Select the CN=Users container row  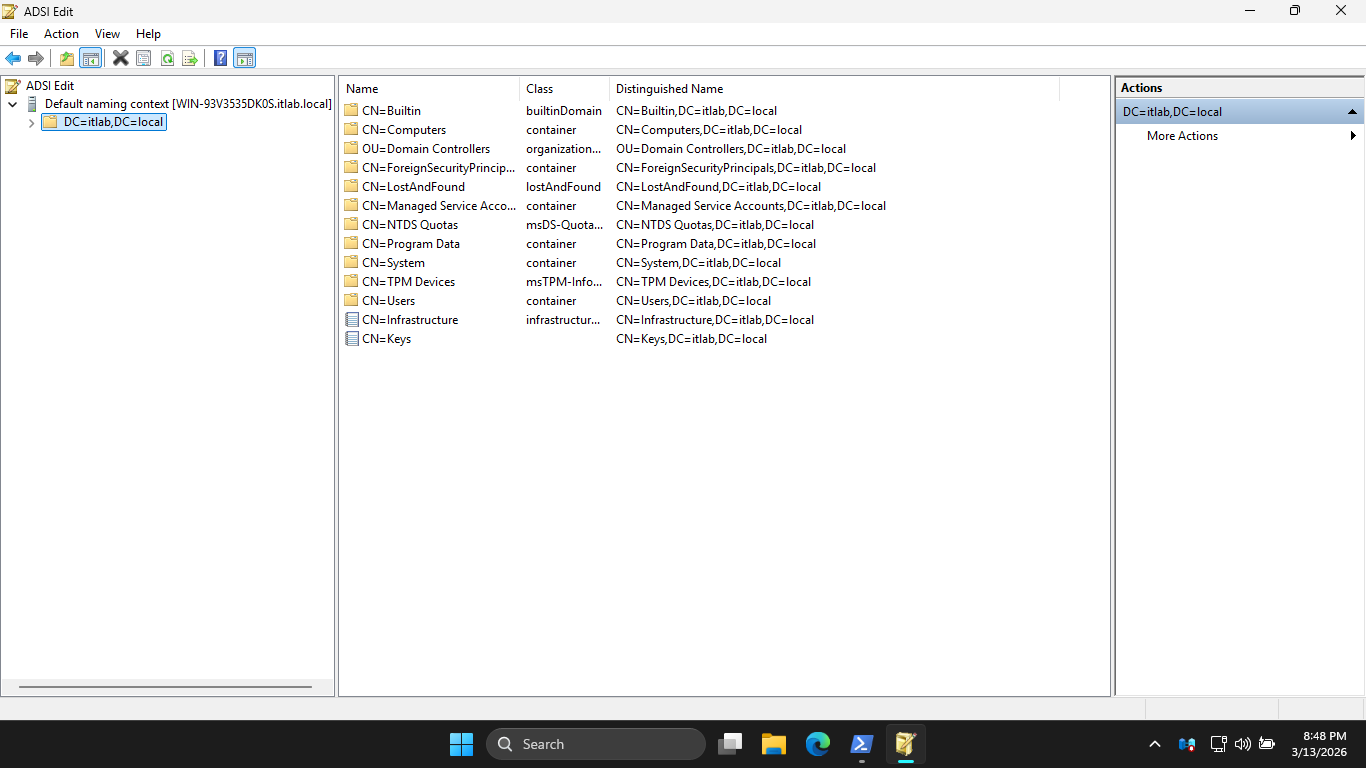[x=388, y=301]
